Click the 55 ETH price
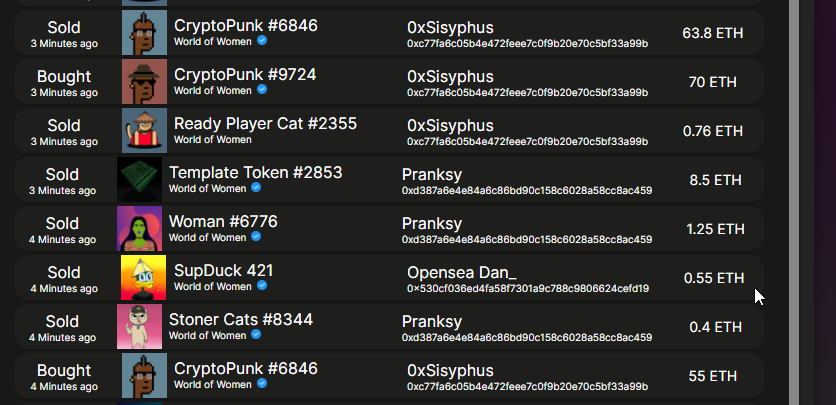 pyautogui.click(x=713, y=376)
